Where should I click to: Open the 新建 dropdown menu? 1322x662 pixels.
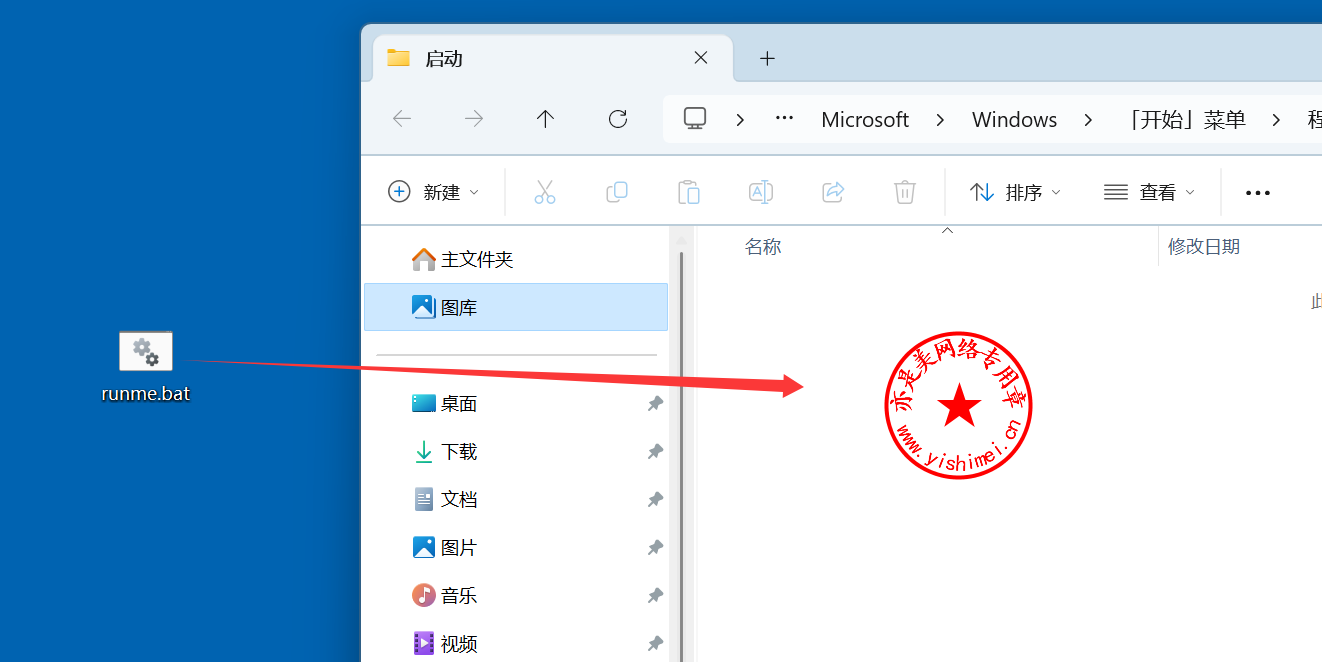434,192
